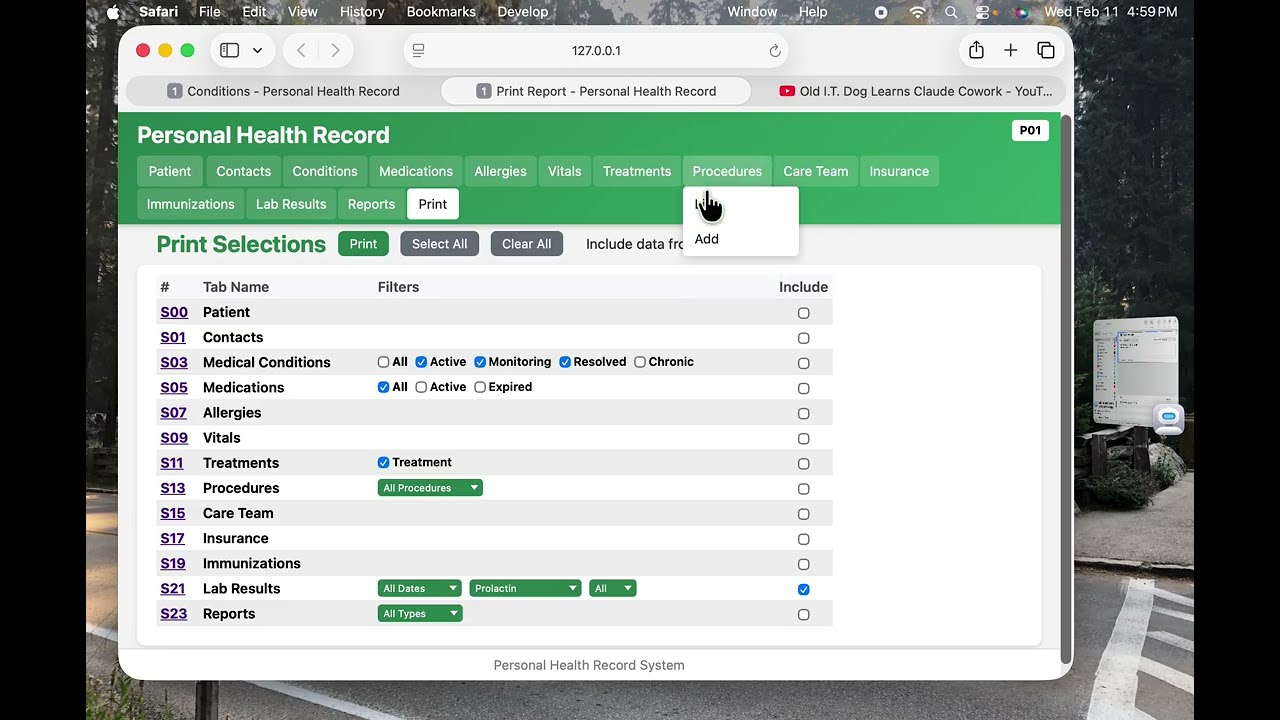Open Control Center icon
Screen dimensions: 1280x720
(982, 12)
